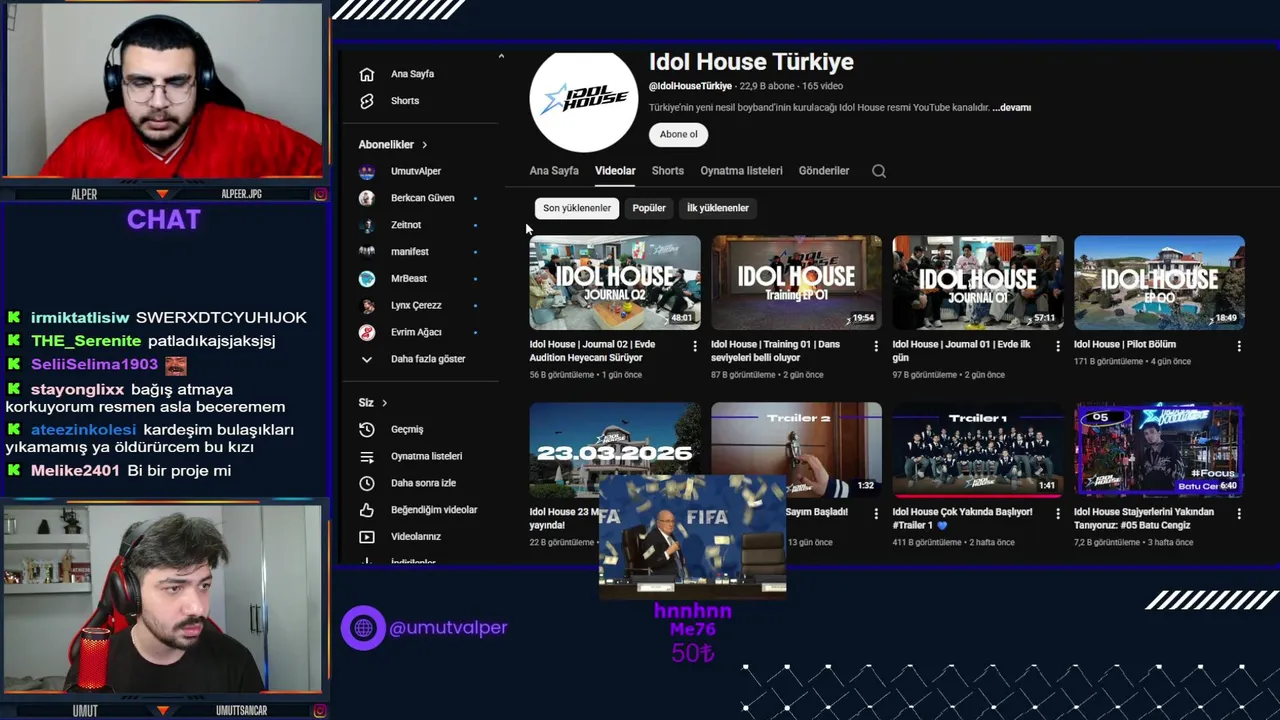Open UmutvAlper subscription channel avatar
Screen dimensions: 1280x720
coord(367,171)
